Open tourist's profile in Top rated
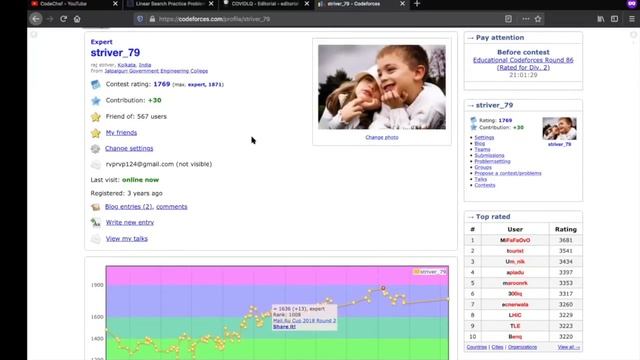Screen dimensions: 640x360 tap(515, 251)
